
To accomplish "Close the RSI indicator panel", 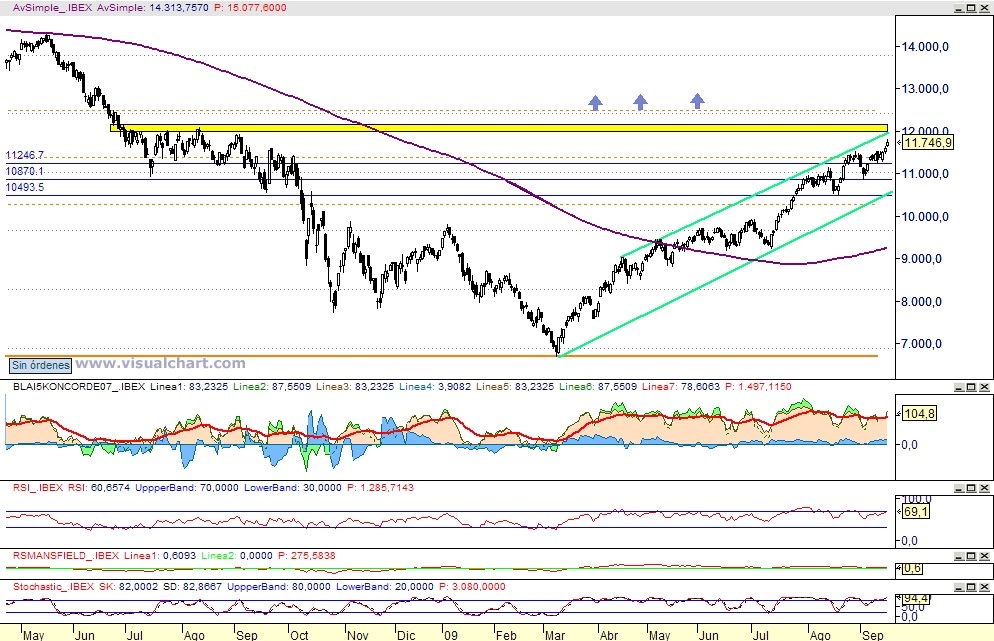I will coord(984,488).
